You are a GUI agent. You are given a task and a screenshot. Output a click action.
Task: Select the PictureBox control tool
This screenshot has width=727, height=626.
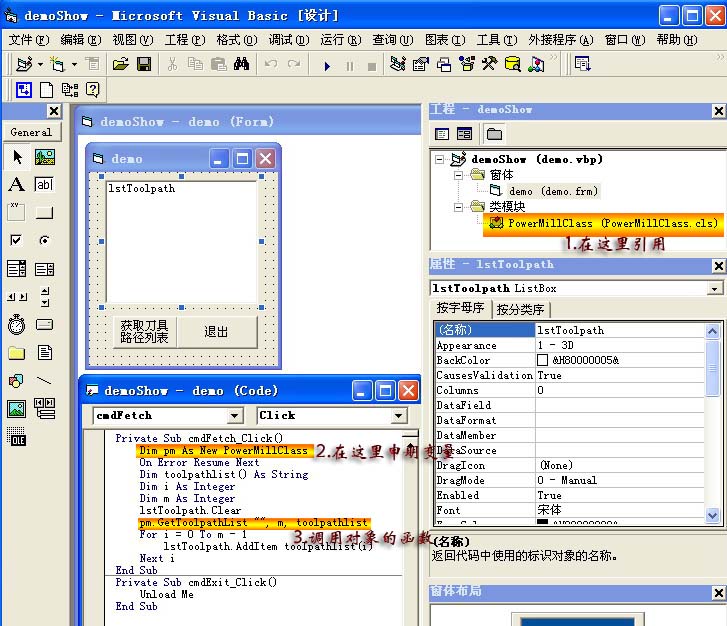click(45, 157)
